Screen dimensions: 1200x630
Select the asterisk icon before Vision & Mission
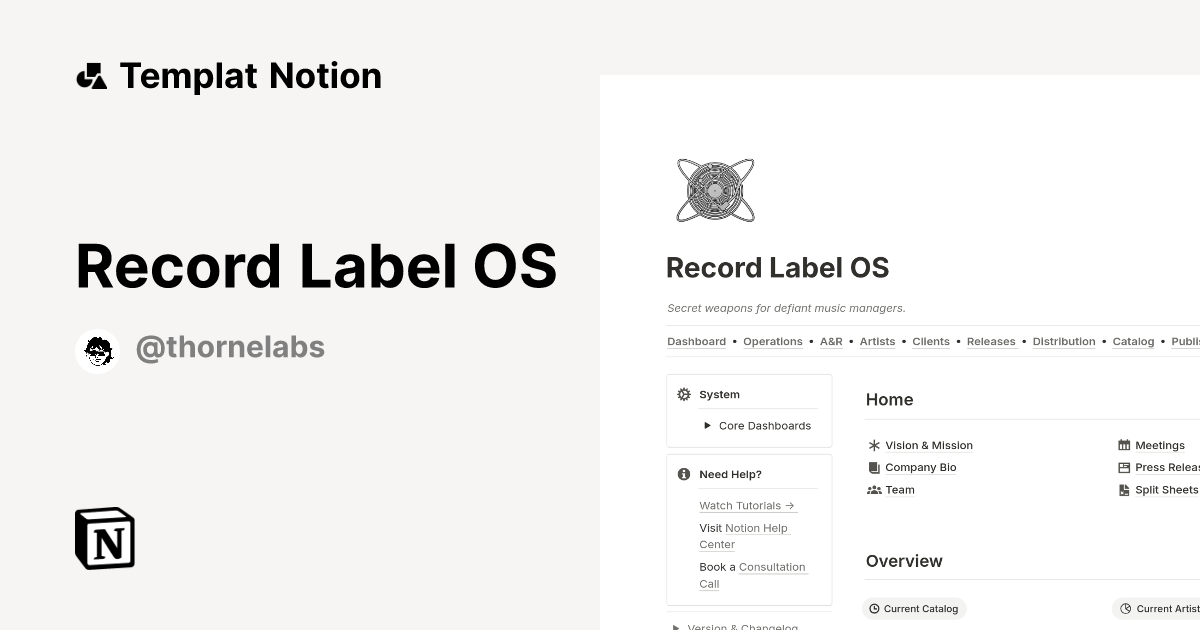click(873, 445)
